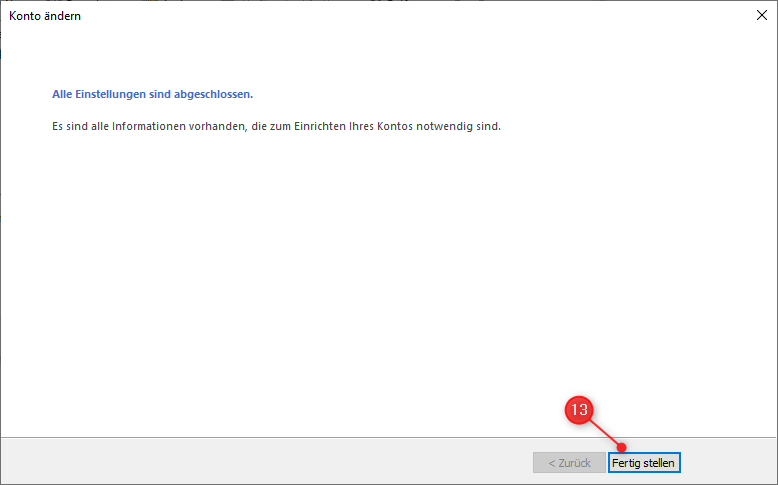
Task: Click the separator line above the footer
Action: pyautogui.click(x=300, y=437)
